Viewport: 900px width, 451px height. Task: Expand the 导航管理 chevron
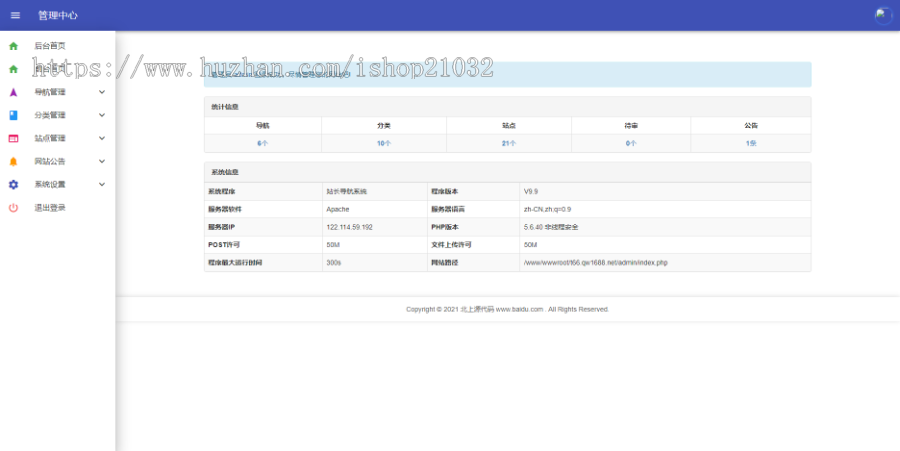tap(102, 92)
